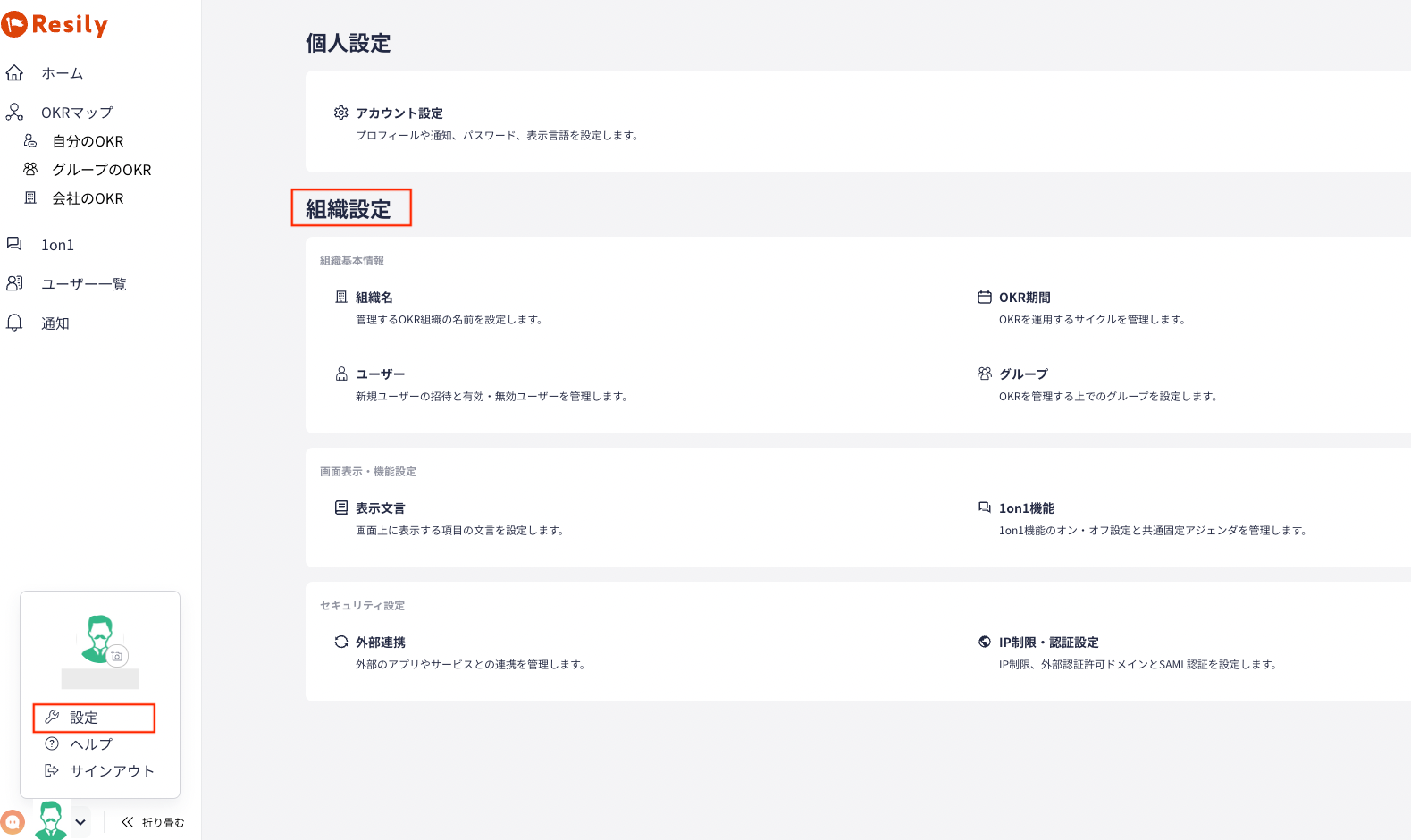
Task: Collapse the sidebar with 折り畳む
Action: click(x=153, y=822)
